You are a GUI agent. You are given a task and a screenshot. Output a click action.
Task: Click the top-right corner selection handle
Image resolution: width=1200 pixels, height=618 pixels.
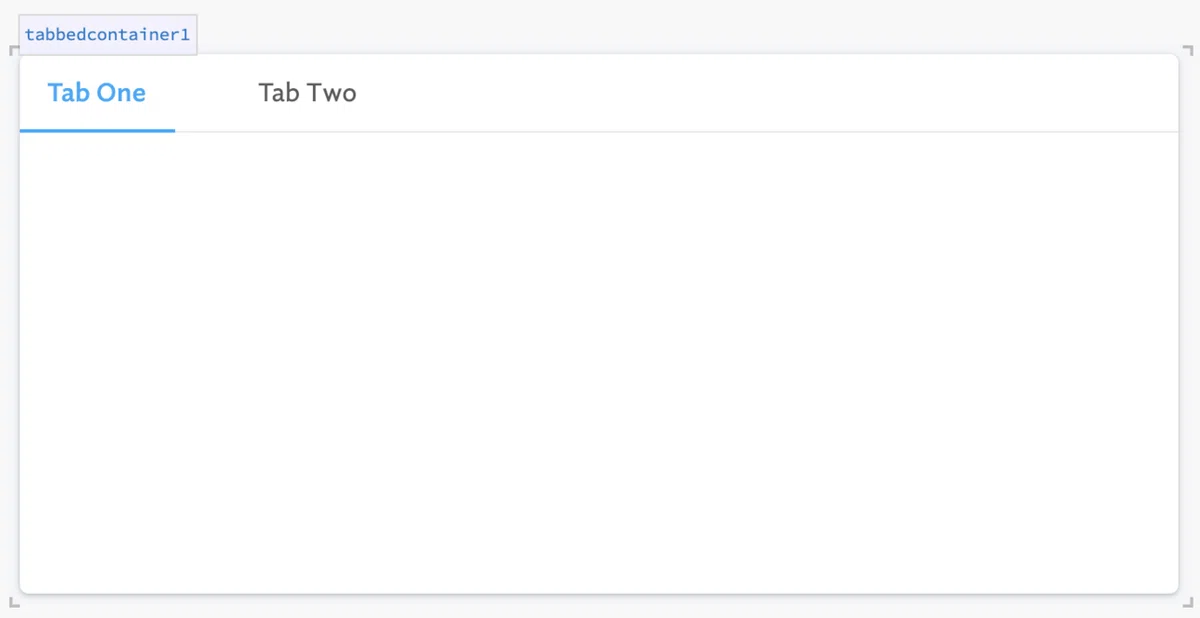pos(1184,50)
